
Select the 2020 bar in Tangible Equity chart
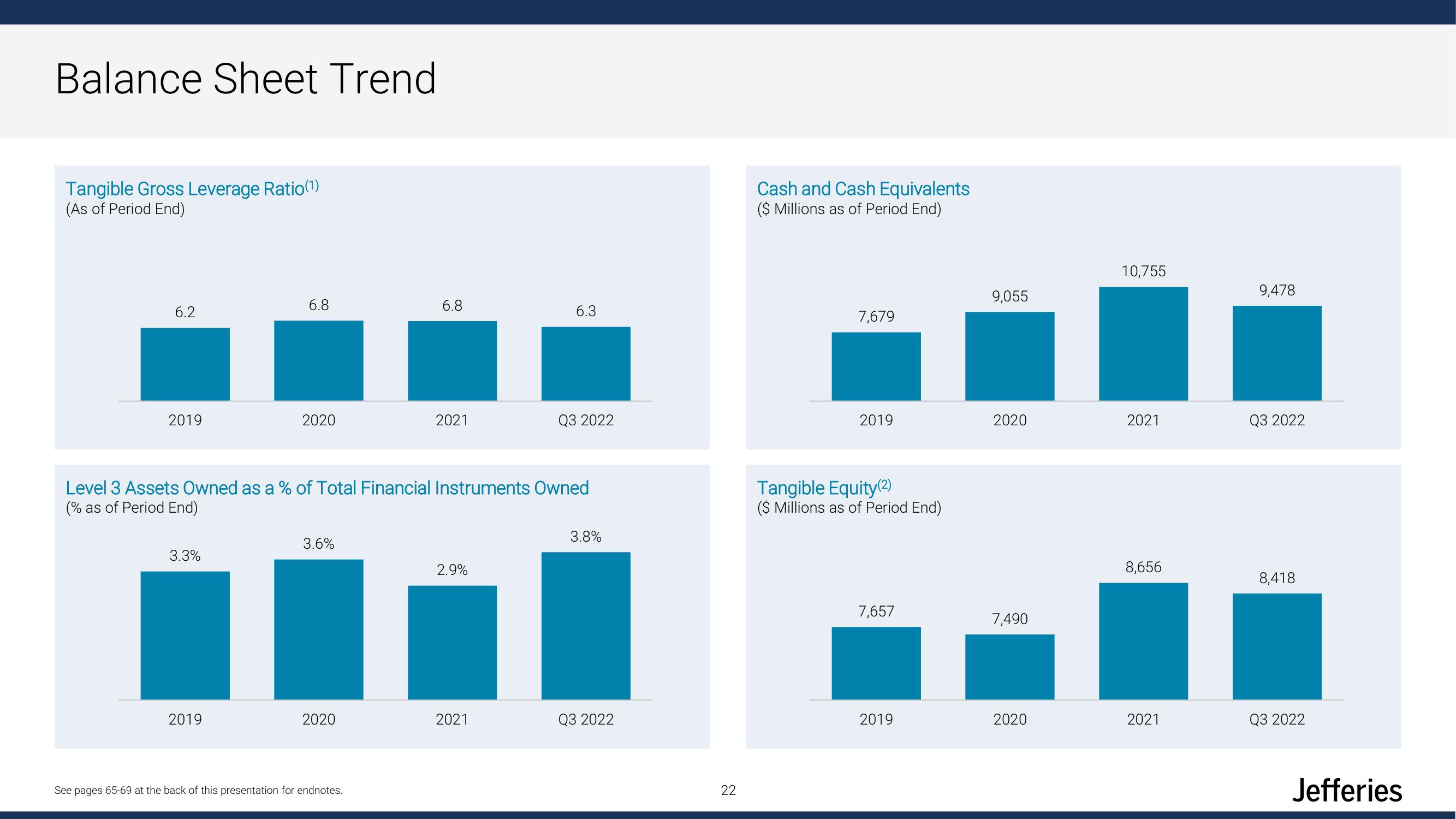click(x=1009, y=667)
